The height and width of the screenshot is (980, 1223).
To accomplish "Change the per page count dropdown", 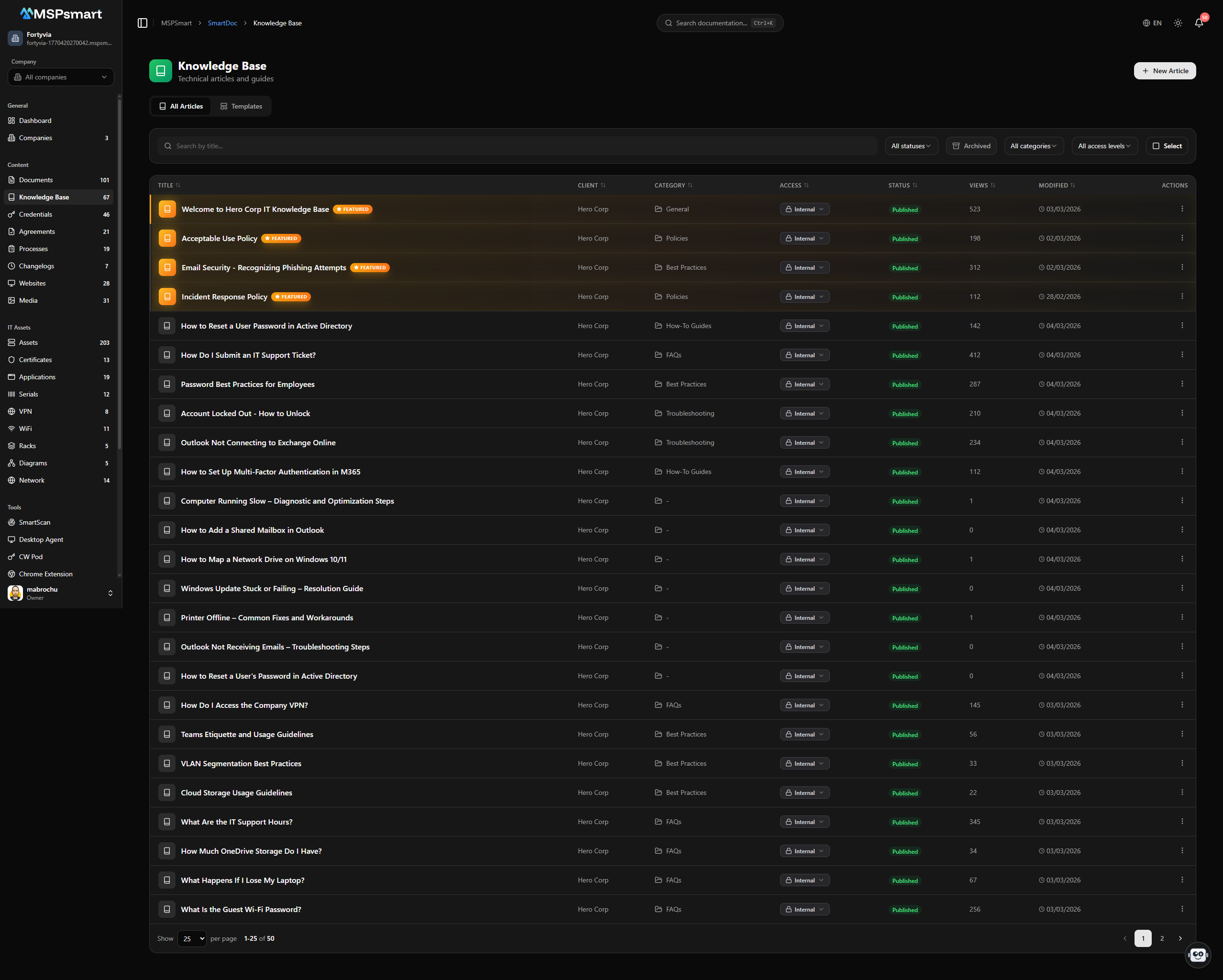I will 192,938.
